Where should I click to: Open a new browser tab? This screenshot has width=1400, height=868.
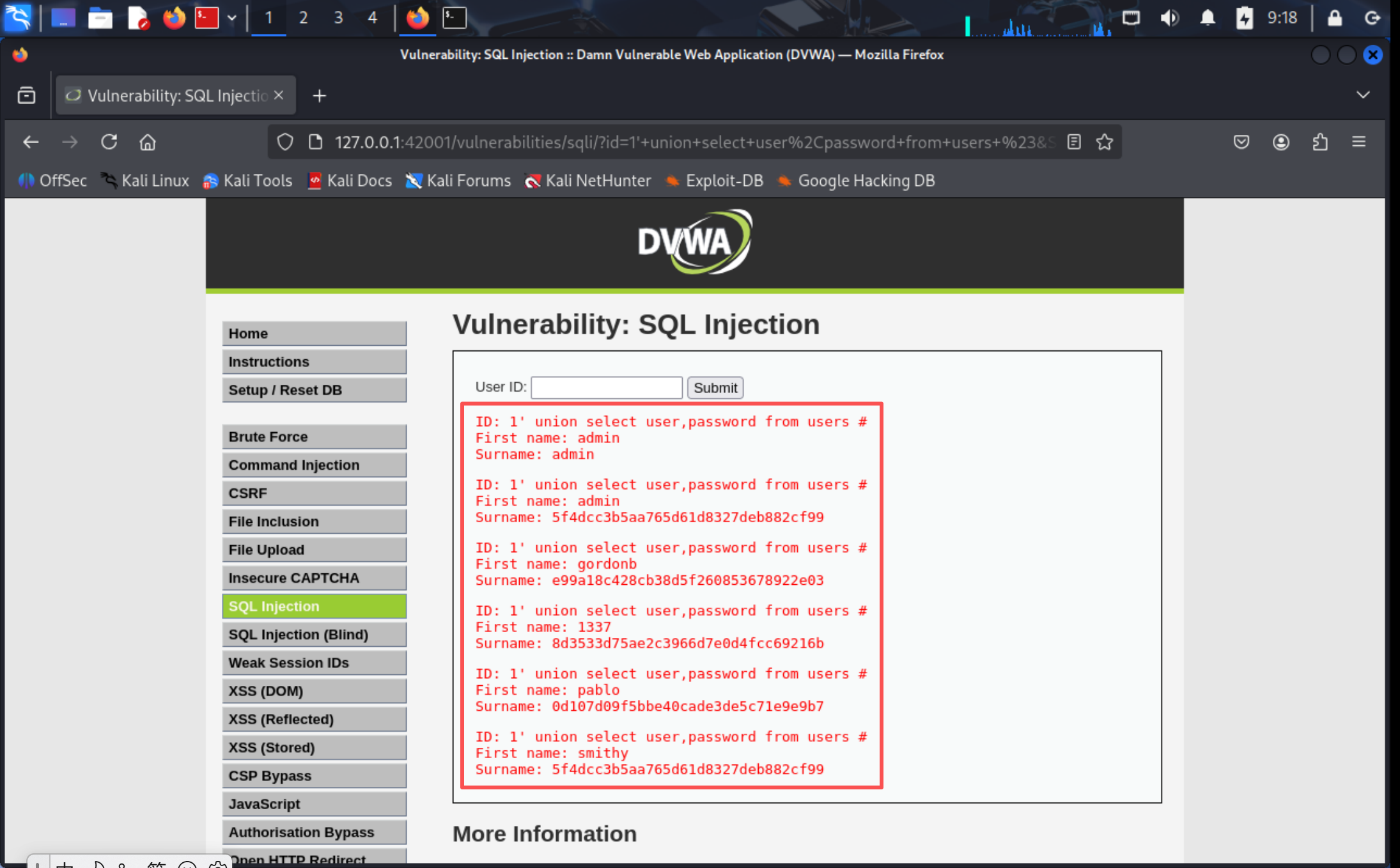pos(319,96)
